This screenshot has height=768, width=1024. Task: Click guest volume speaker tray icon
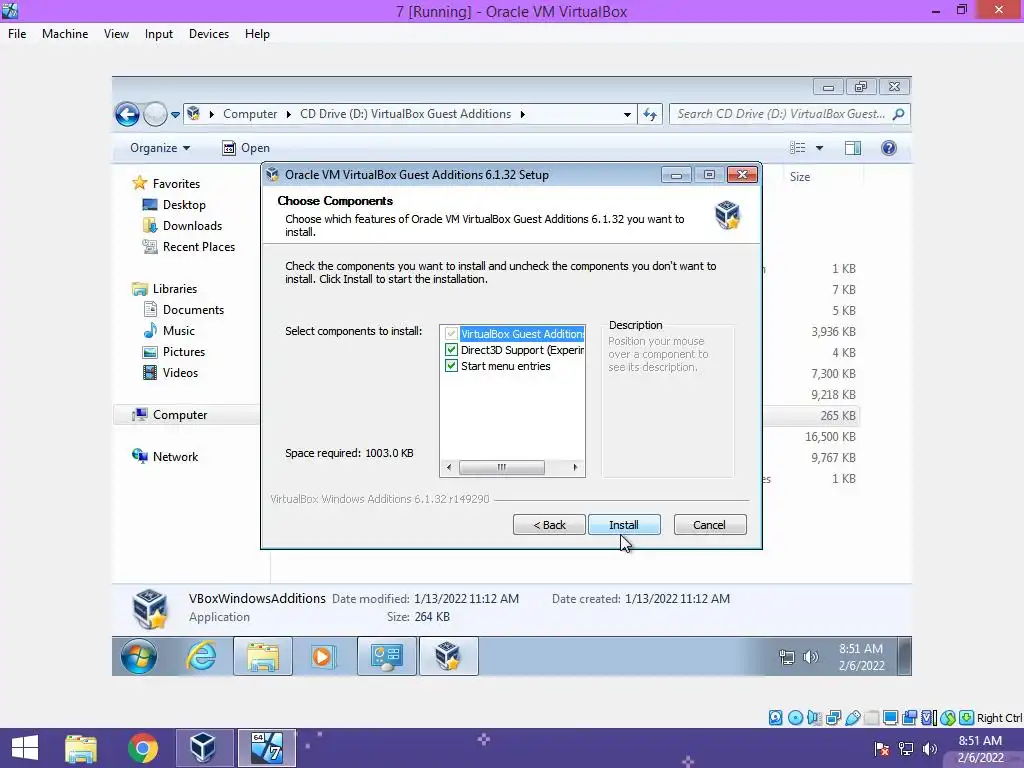tap(810, 657)
